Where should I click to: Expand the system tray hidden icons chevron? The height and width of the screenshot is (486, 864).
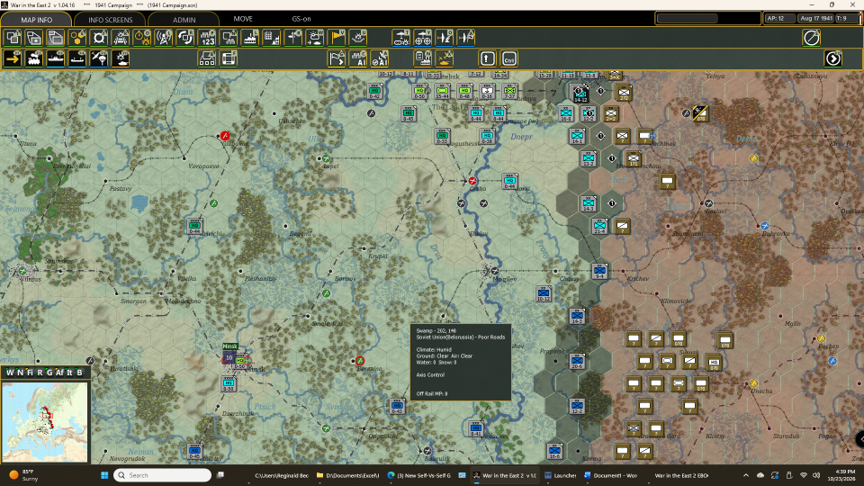pos(746,475)
